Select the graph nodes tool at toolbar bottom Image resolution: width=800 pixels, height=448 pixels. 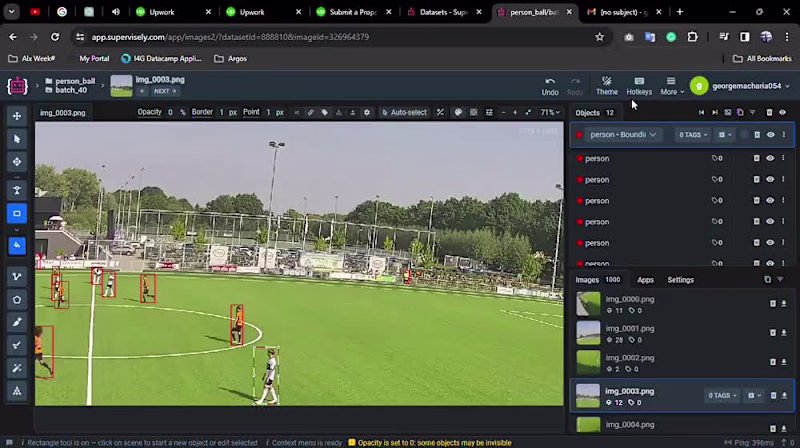coord(17,391)
